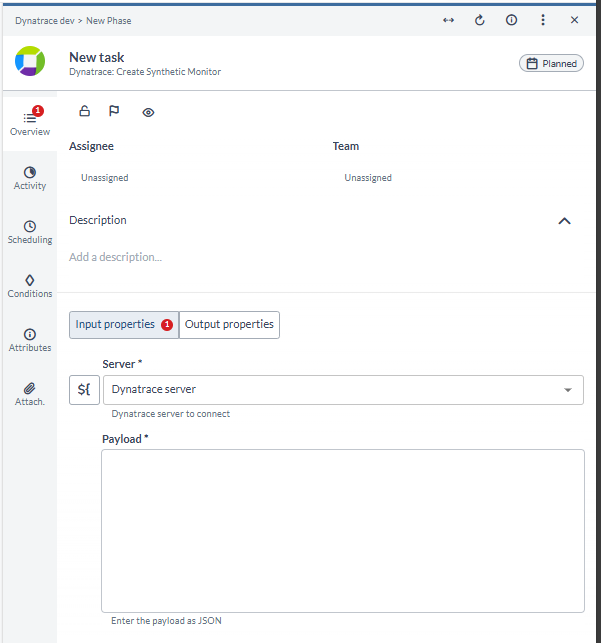
Task: Open the Scheduling sidebar tab
Action: [30, 232]
